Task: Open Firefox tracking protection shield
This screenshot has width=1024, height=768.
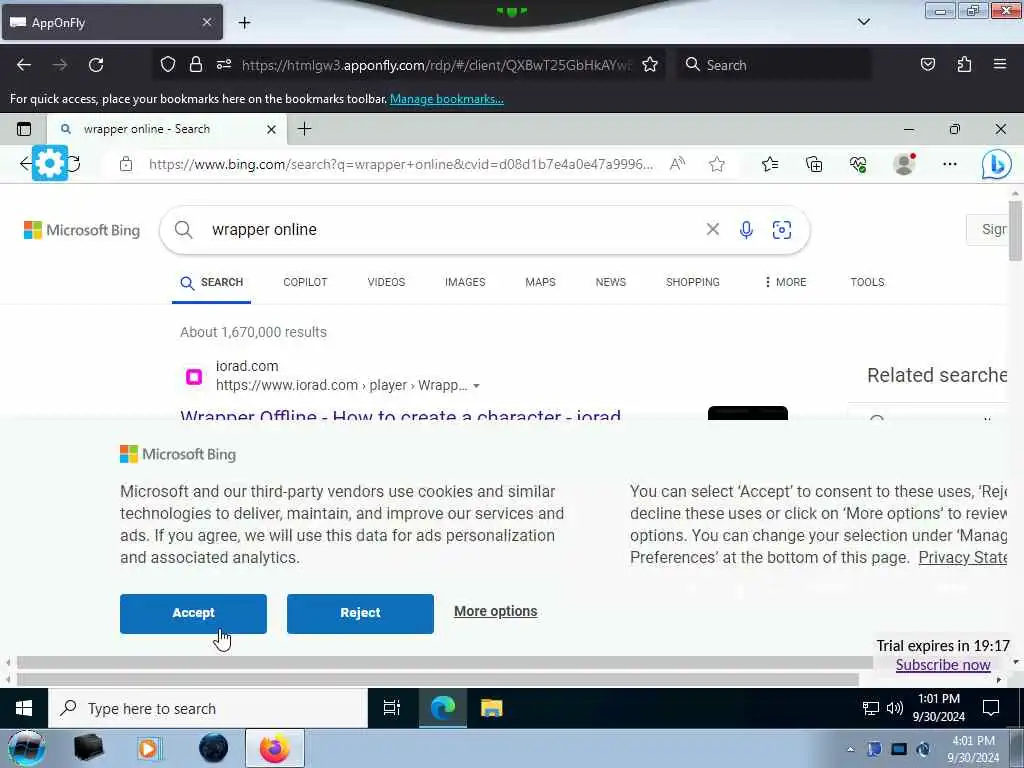Action: pos(168,65)
